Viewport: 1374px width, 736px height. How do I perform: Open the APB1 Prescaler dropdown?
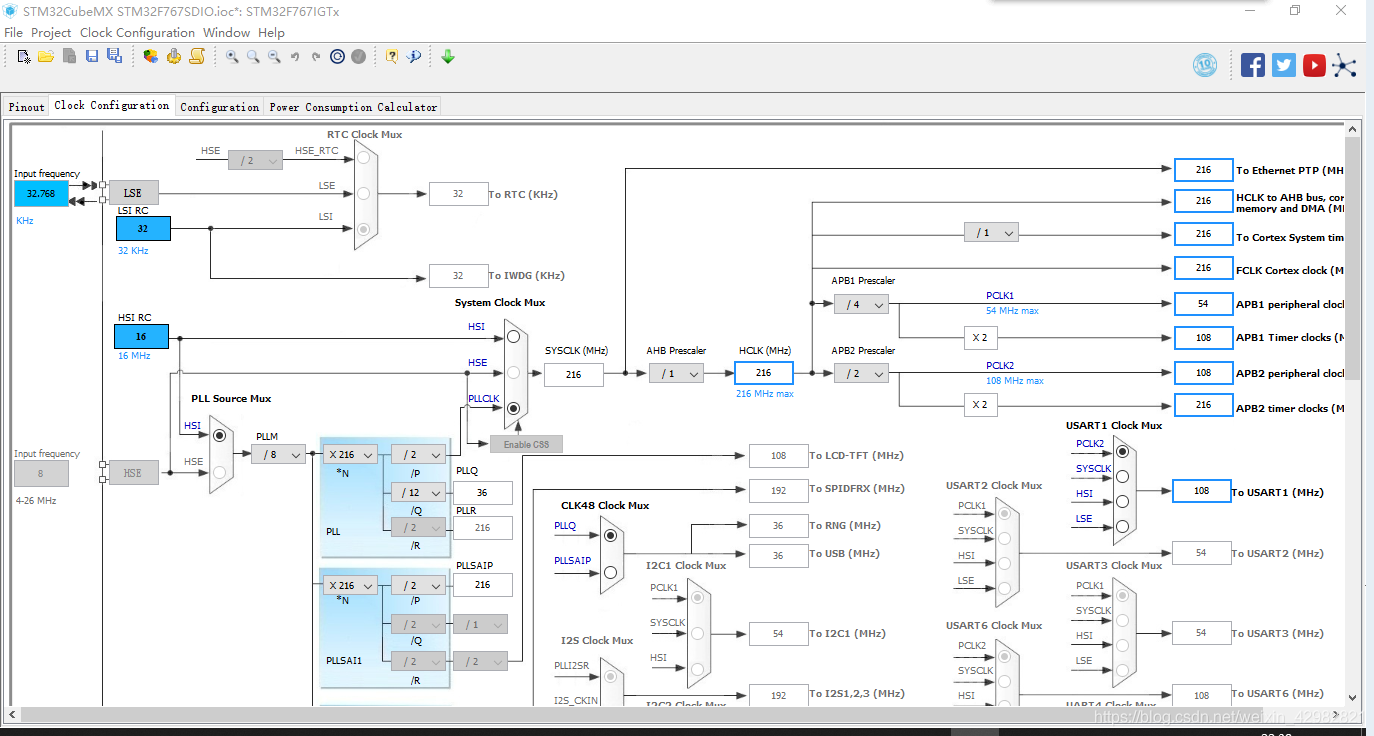(x=861, y=304)
